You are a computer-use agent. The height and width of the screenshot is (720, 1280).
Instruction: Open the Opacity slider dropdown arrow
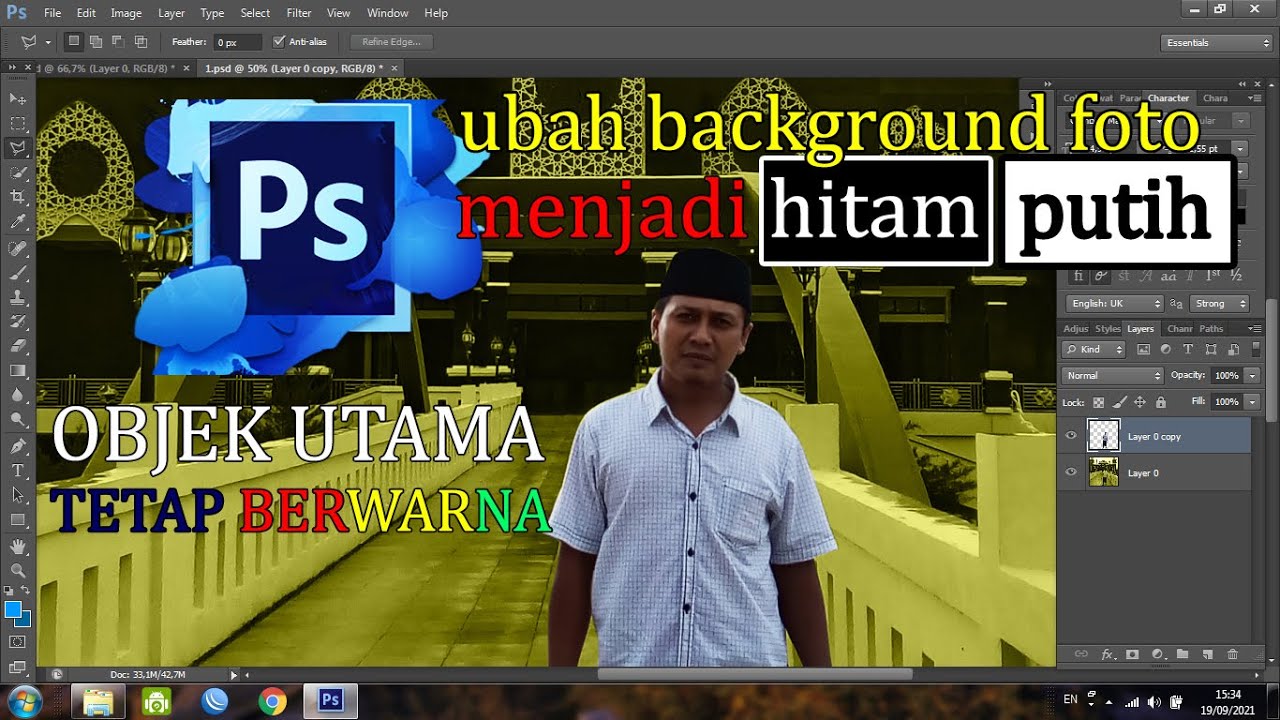(x=1253, y=376)
